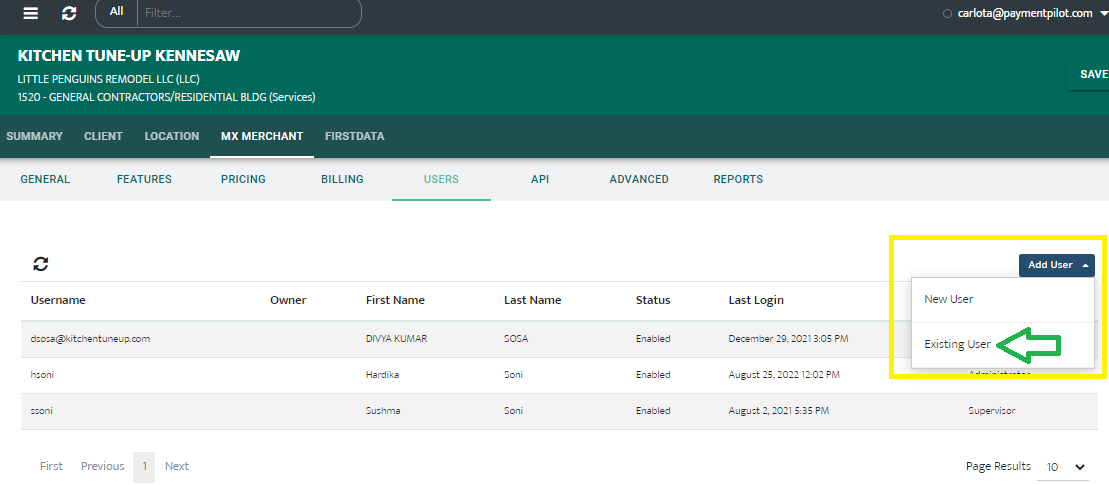Click the top bar refresh icon

point(69,13)
